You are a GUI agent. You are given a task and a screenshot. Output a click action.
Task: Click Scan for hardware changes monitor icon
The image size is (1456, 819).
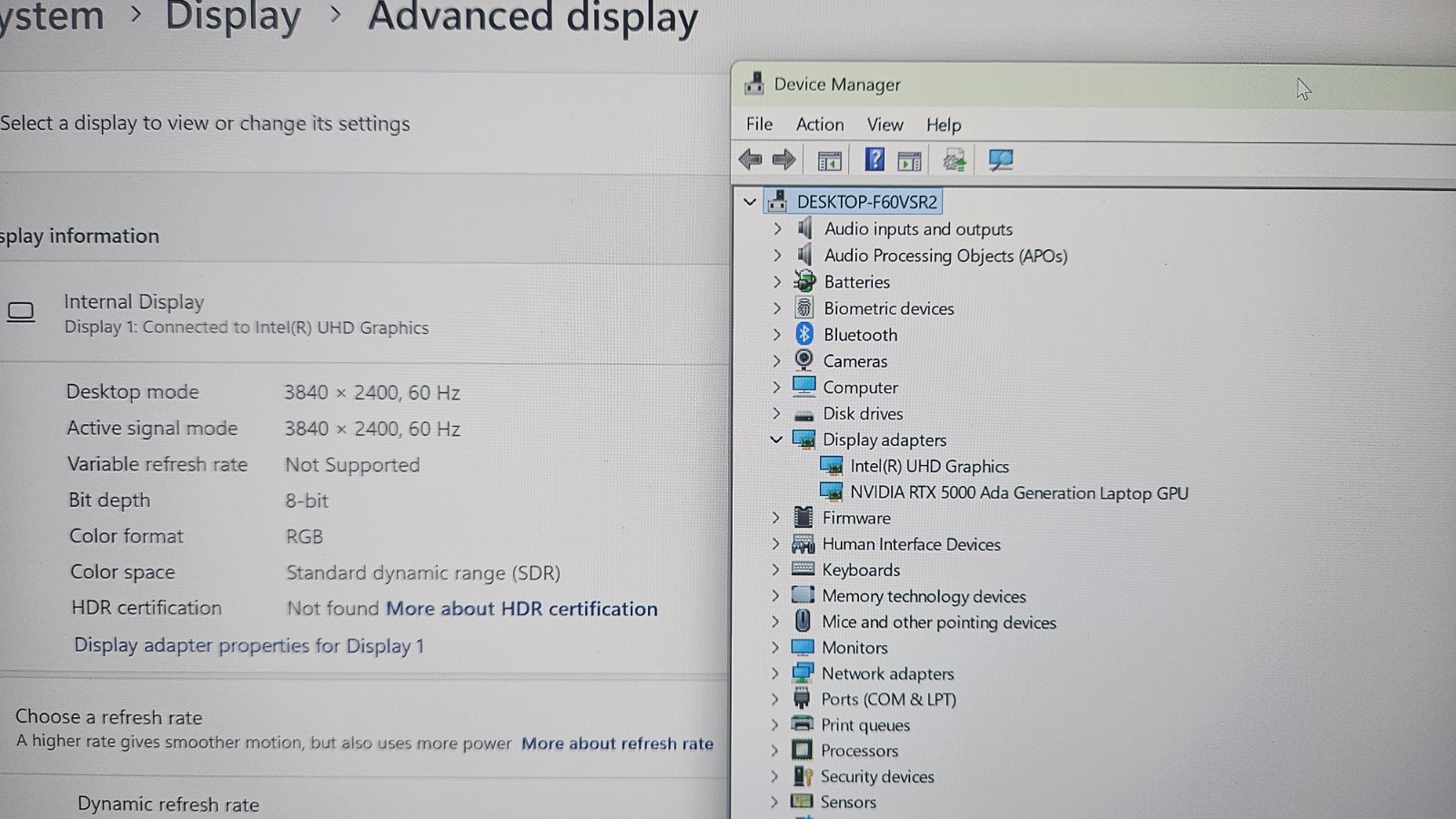tap(1000, 160)
